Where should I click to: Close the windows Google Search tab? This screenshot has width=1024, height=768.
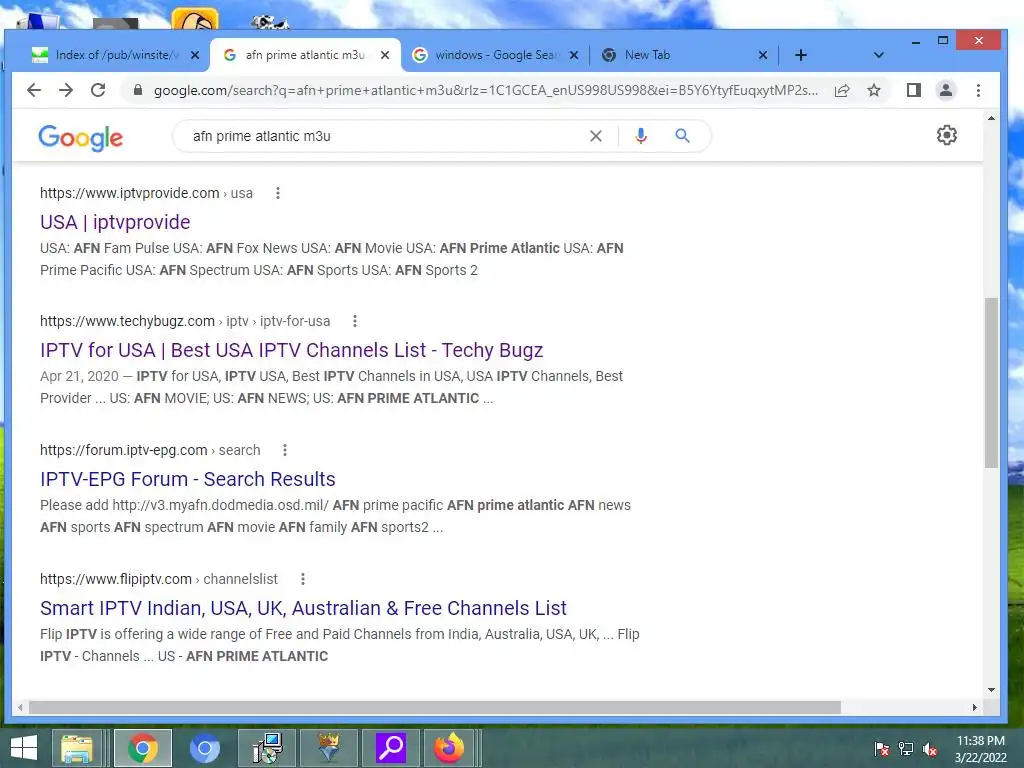(x=574, y=56)
